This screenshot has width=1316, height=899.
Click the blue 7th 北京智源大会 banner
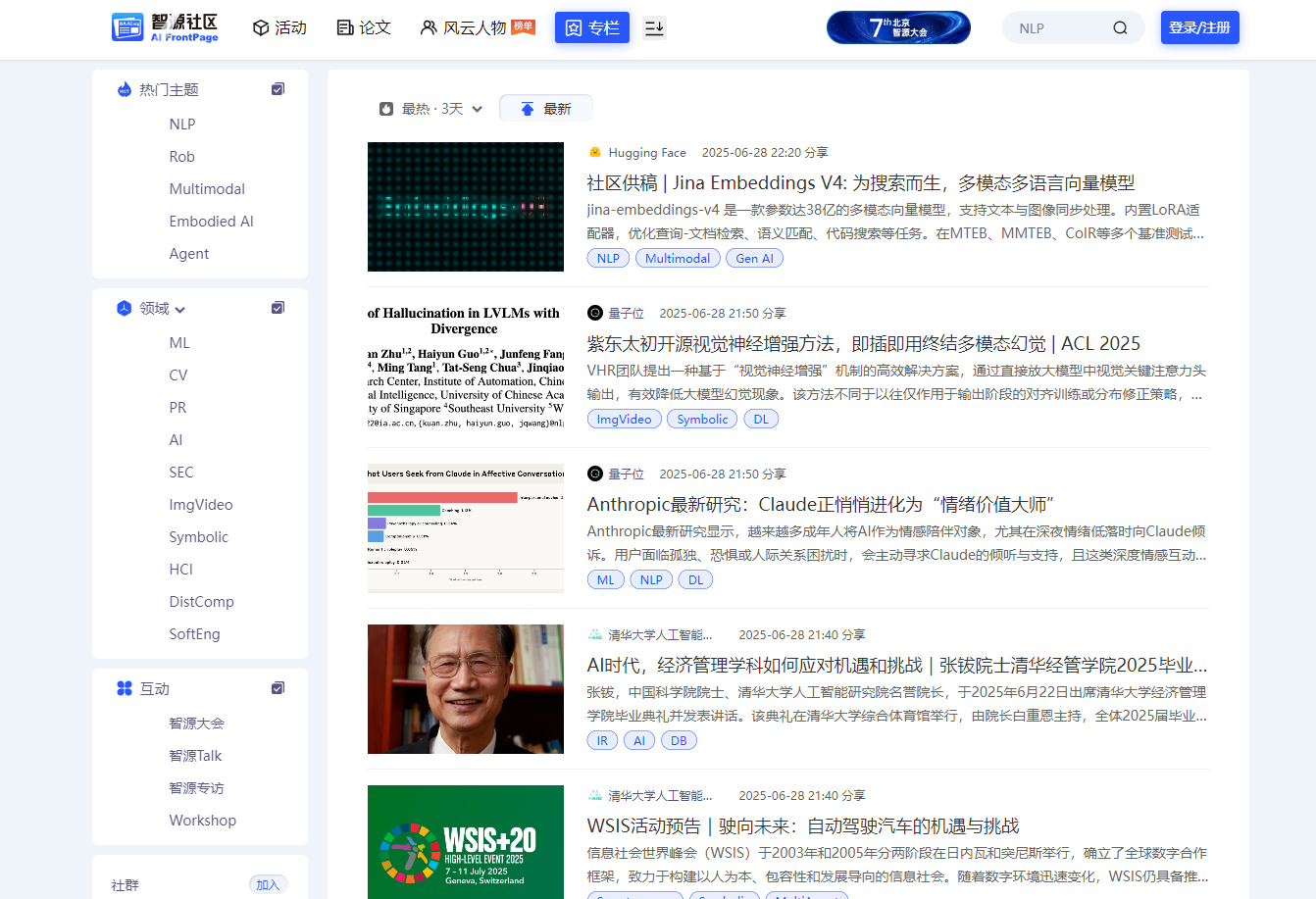click(x=897, y=27)
